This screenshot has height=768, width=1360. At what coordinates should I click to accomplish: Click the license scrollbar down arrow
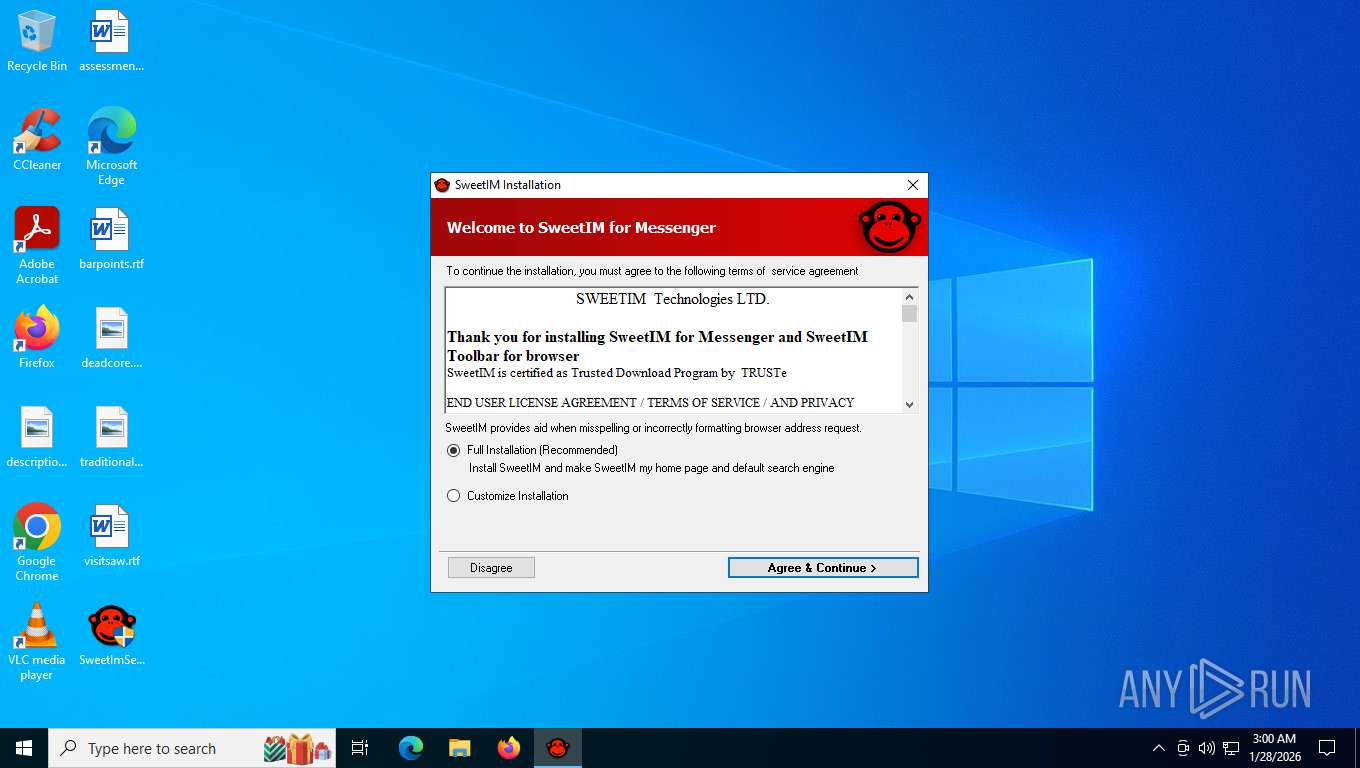[x=909, y=404]
